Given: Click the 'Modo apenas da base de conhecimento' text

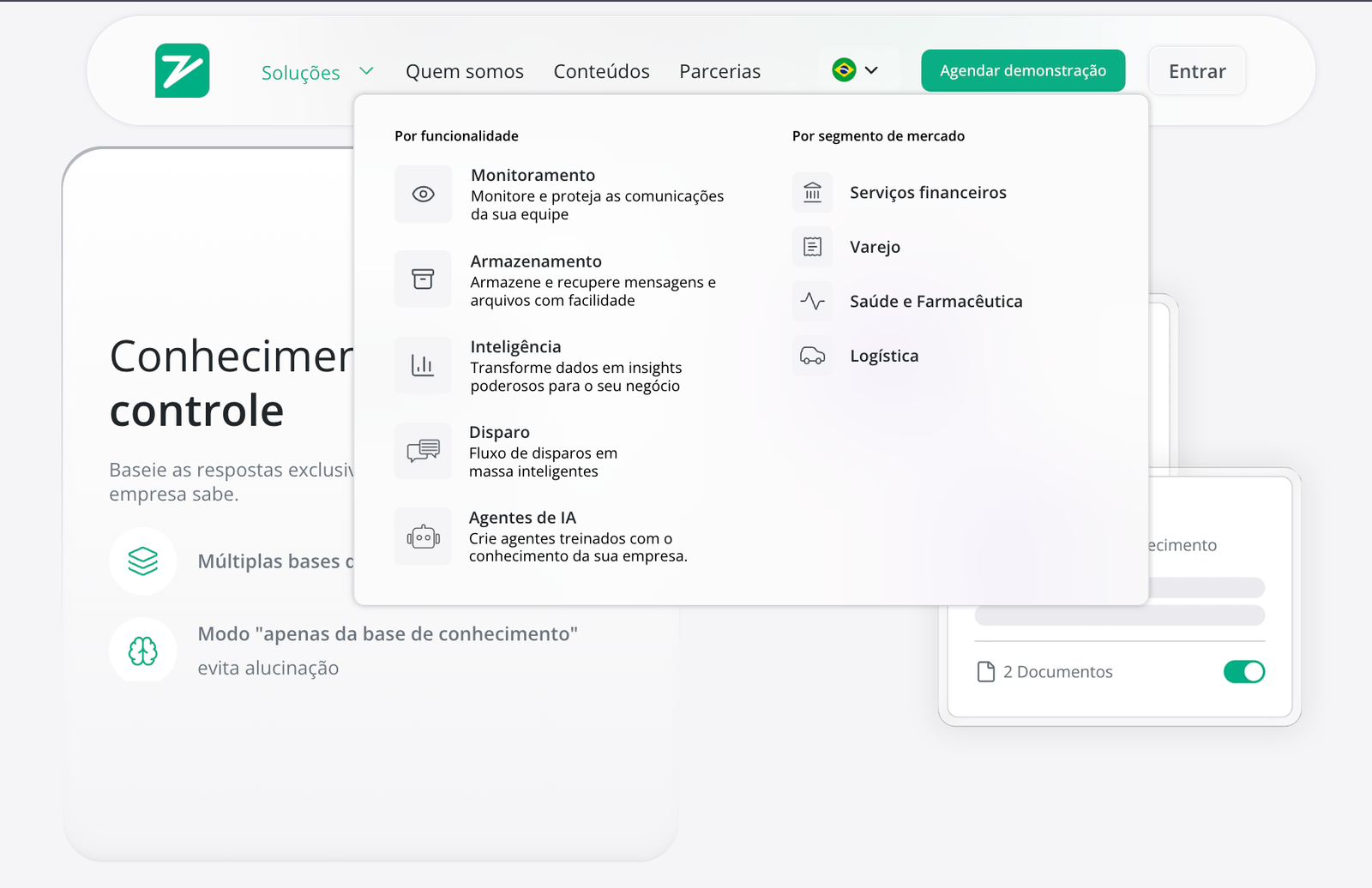Looking at the screenshot, I should pyautogui.click(x=388, y=634).
